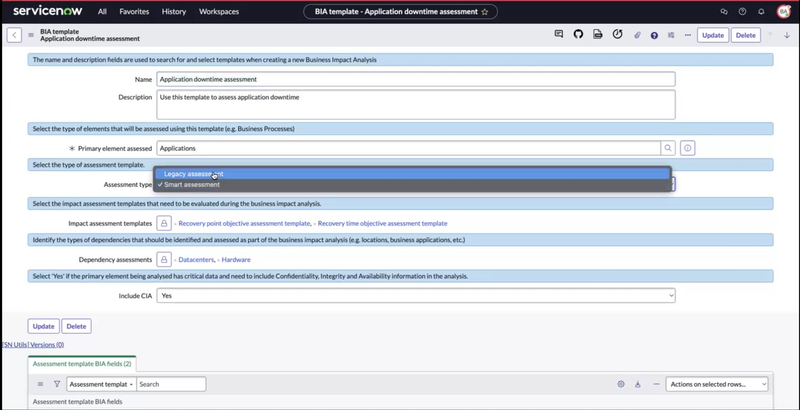The image size is (800, 410).
Task: Open Recovery point objective assessment template link
Action: click(x=244, y=223)
